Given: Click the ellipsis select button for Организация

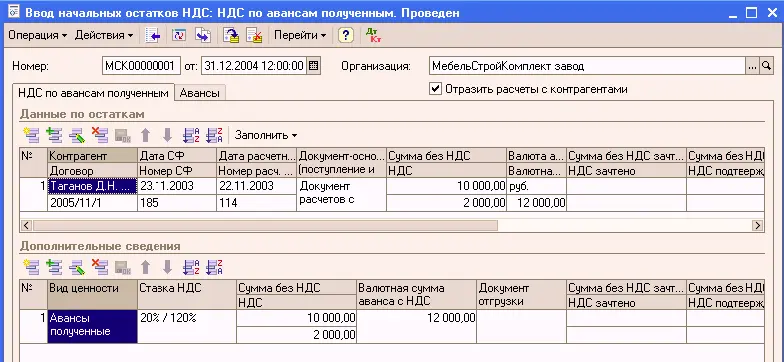Looking at the screenshot, I should [753, 66].
